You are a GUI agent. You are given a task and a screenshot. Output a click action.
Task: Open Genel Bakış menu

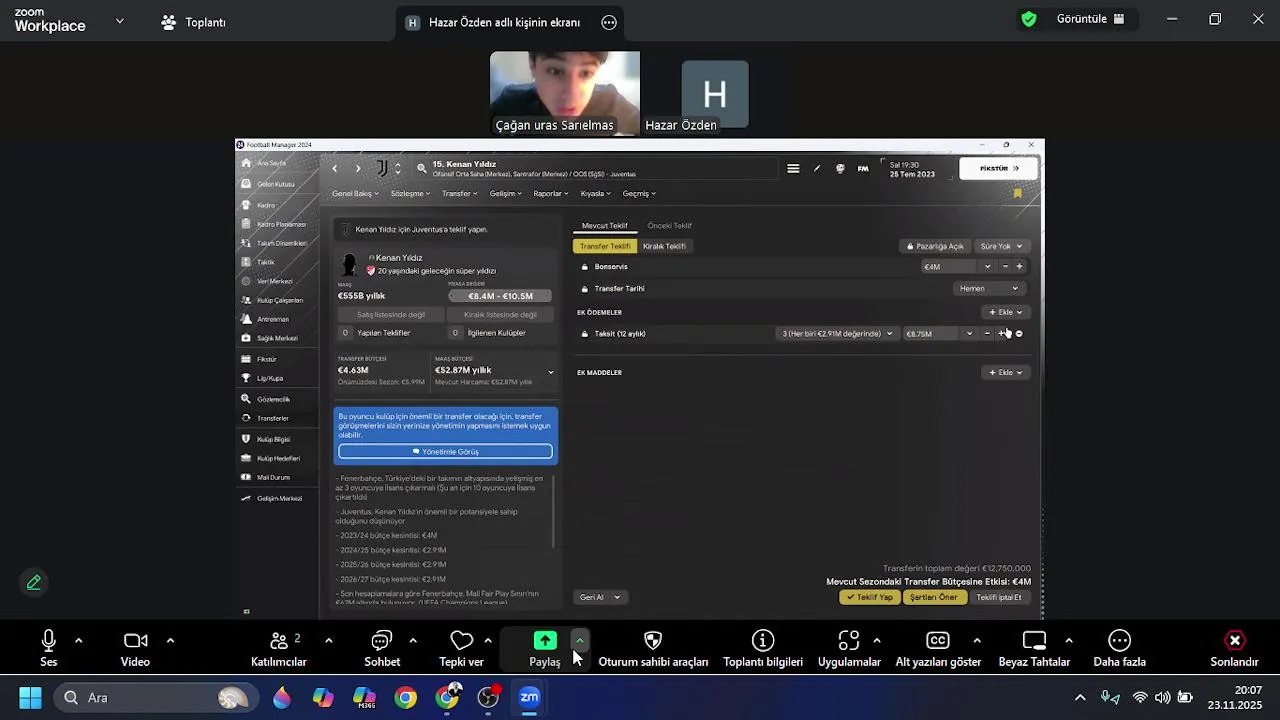[x=356, y=193]
